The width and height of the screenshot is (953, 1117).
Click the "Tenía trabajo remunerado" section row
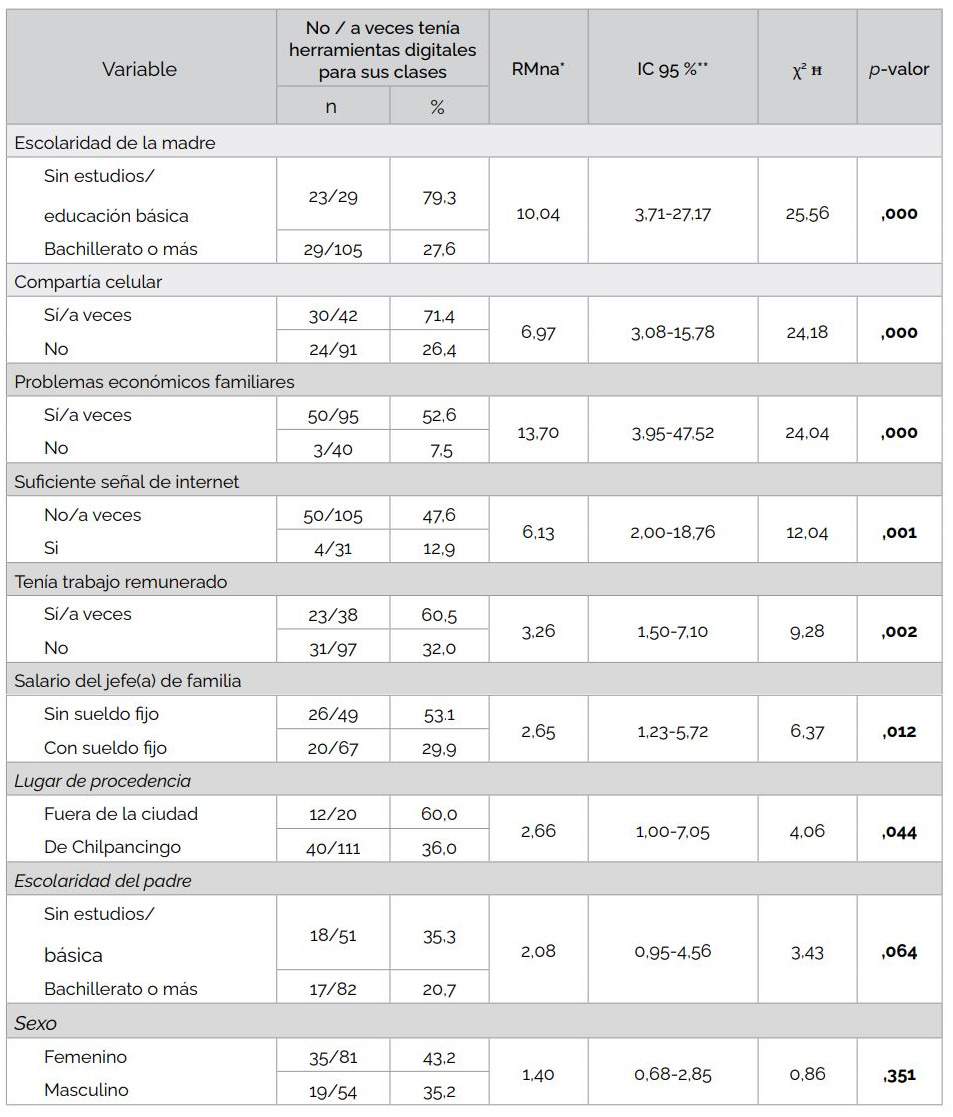[x=121, y=582]
